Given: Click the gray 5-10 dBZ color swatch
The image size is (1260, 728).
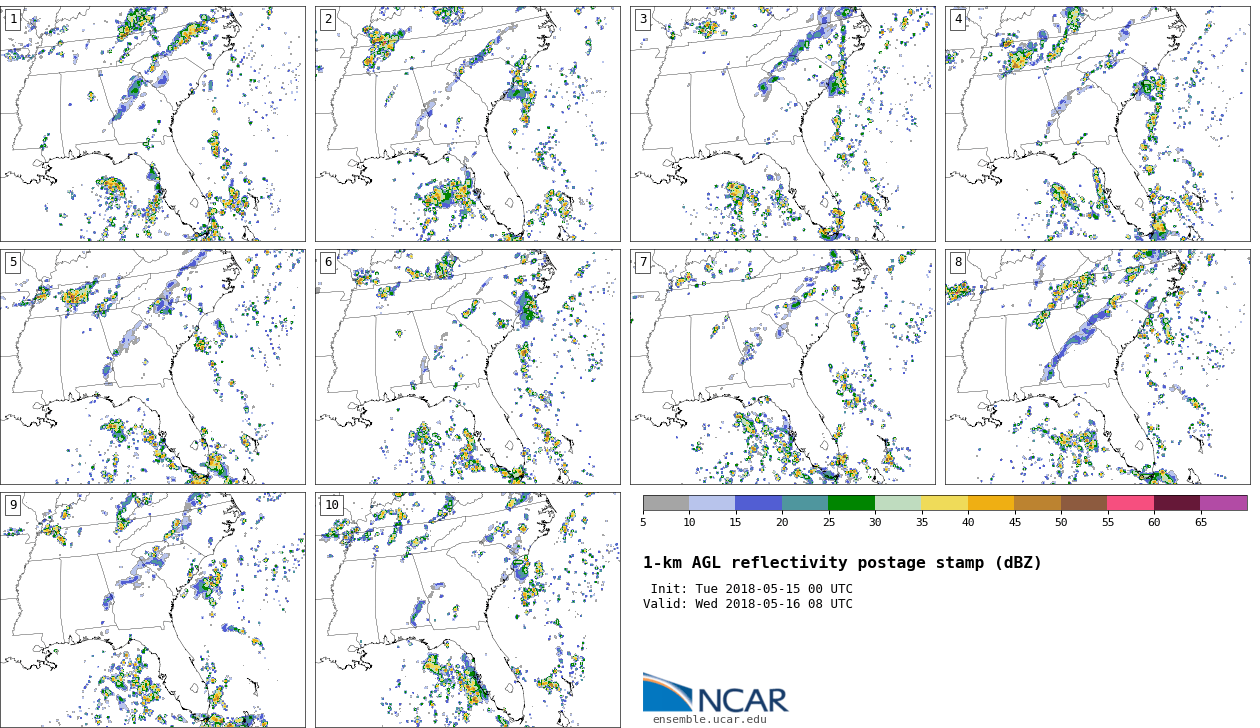Looking at the screenshot, I should point(666,503).
